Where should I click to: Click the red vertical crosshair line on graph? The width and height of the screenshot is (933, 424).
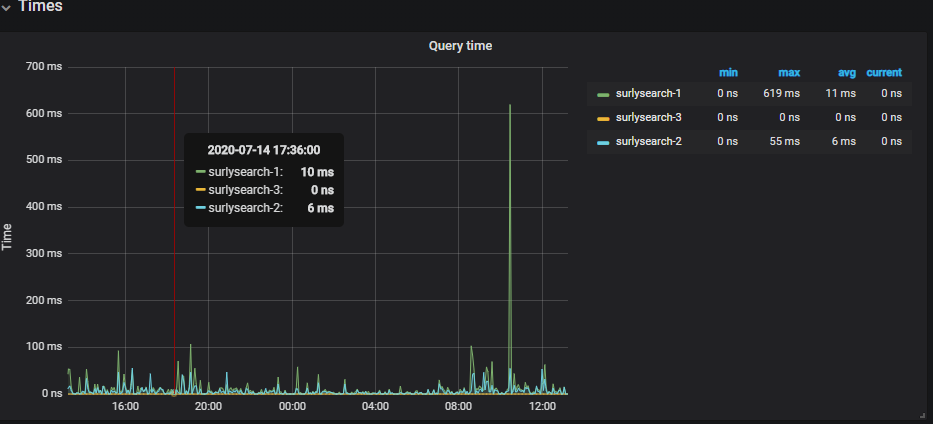point(175,300)
